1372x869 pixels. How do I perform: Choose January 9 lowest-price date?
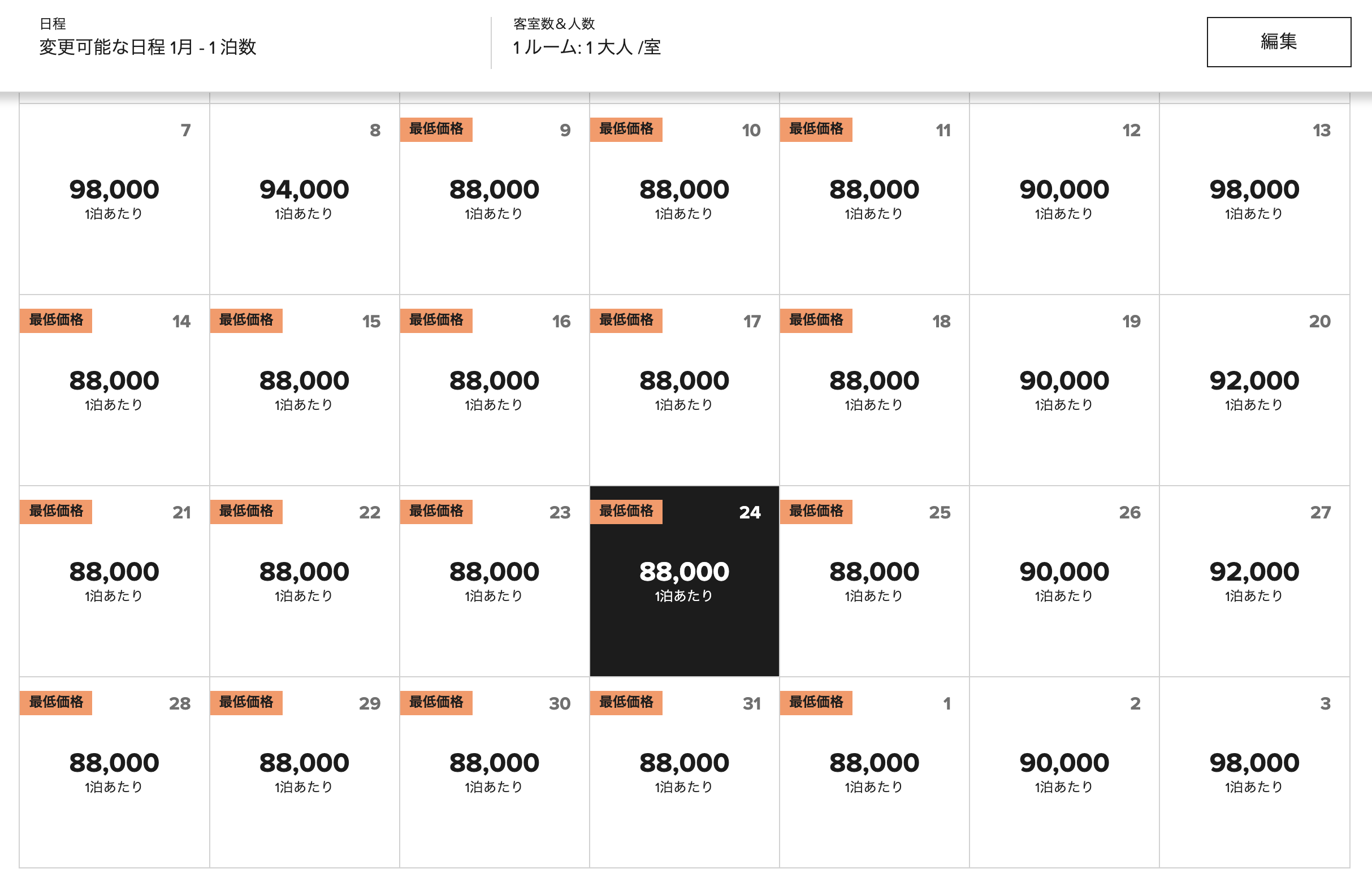coord(494,199)
